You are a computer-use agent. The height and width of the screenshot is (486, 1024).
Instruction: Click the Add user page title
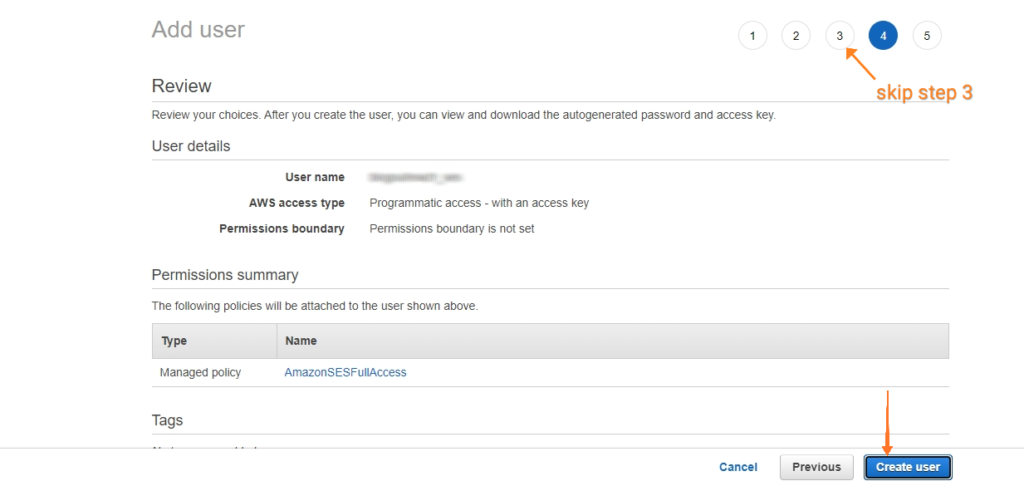(x=198, y=29)
